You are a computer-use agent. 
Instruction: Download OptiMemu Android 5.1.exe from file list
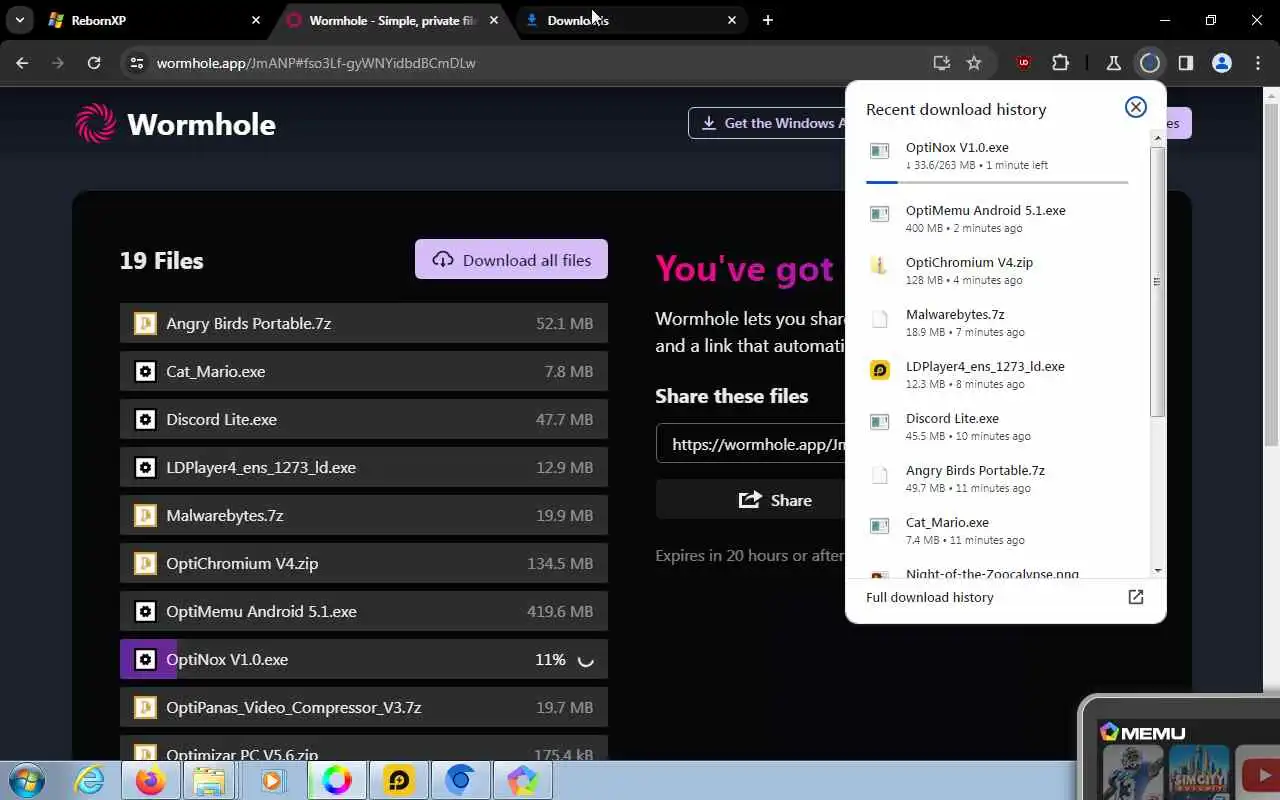click(x=364, y=611)
